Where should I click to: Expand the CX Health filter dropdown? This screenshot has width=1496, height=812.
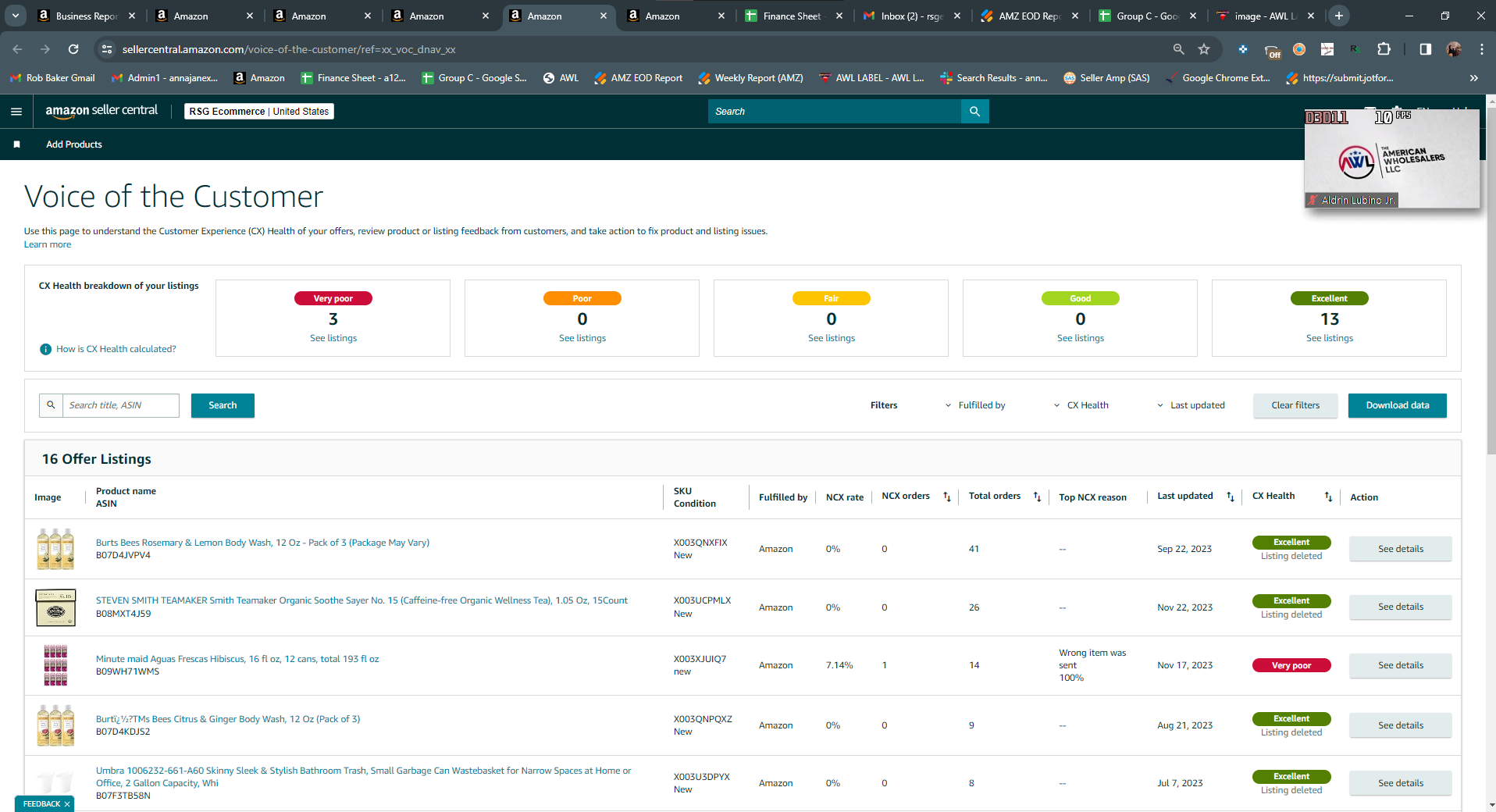pos(1081,405)
